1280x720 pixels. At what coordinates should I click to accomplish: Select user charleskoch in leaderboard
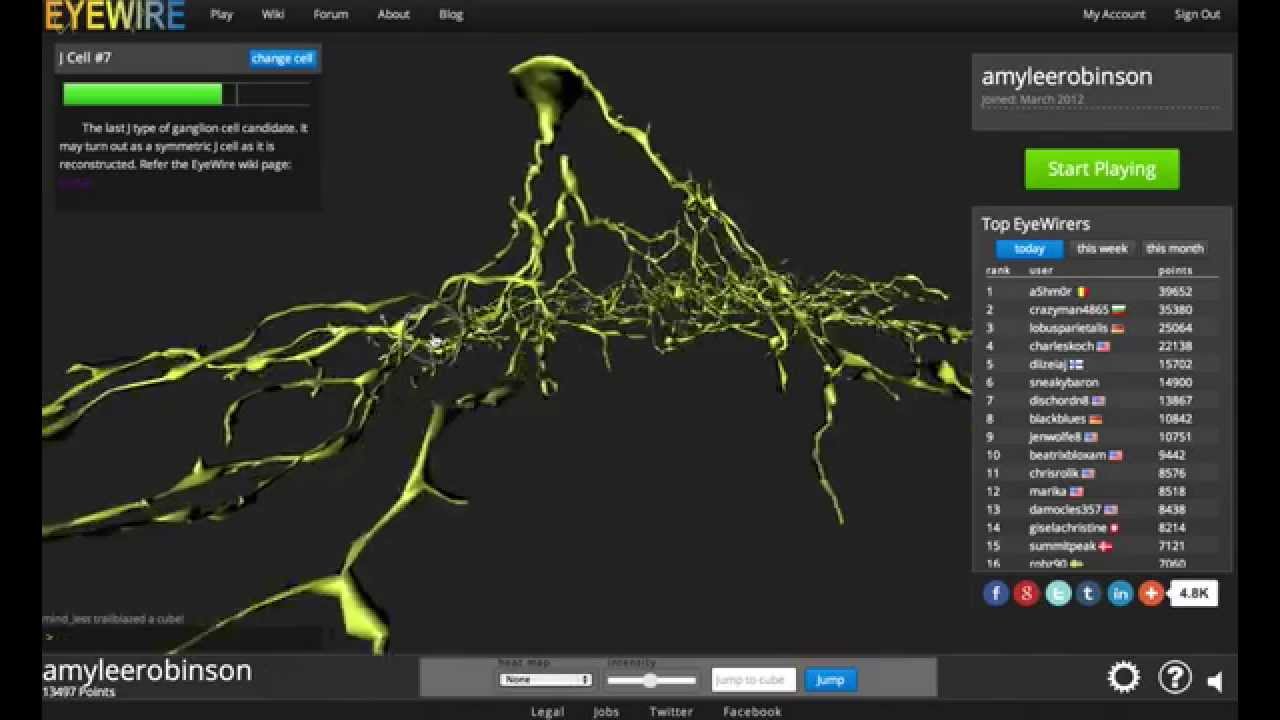(1061, 346)
